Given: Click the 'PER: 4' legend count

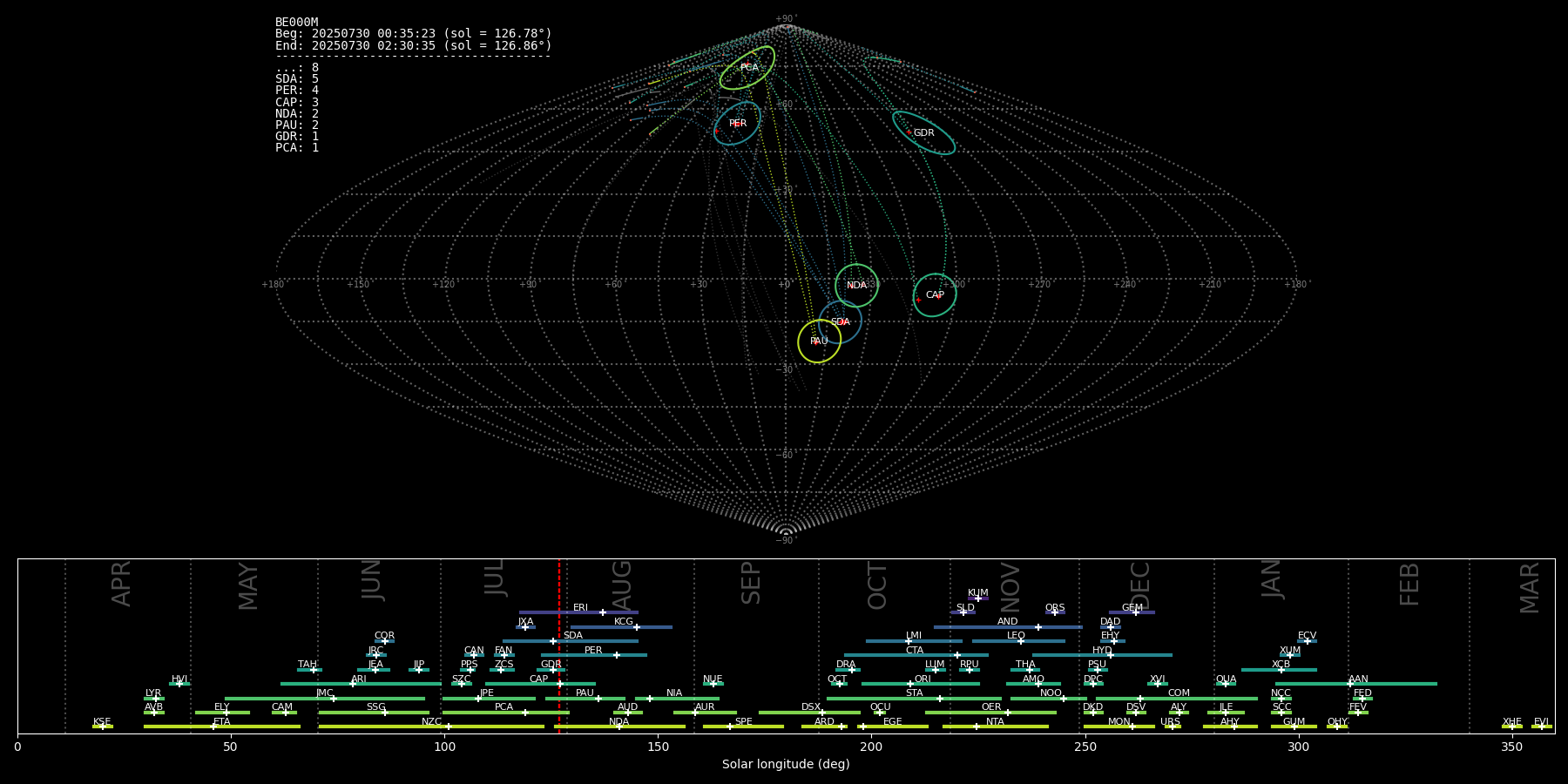Looking at the screenshot, I should [297, 91].
